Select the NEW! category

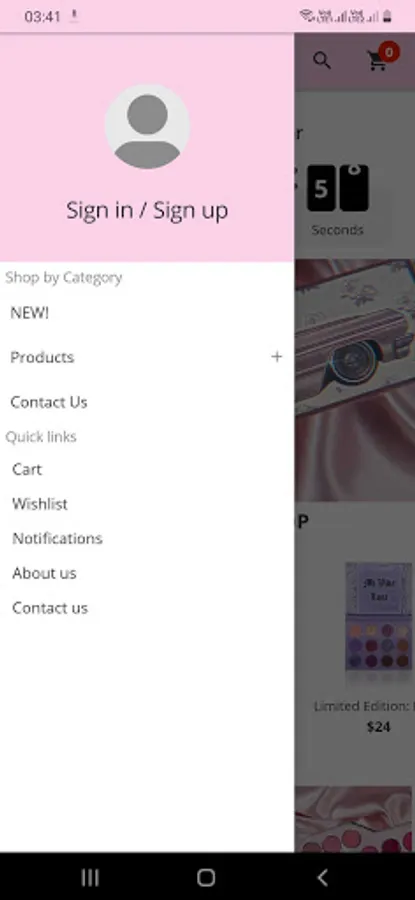[x=30, y=313]
